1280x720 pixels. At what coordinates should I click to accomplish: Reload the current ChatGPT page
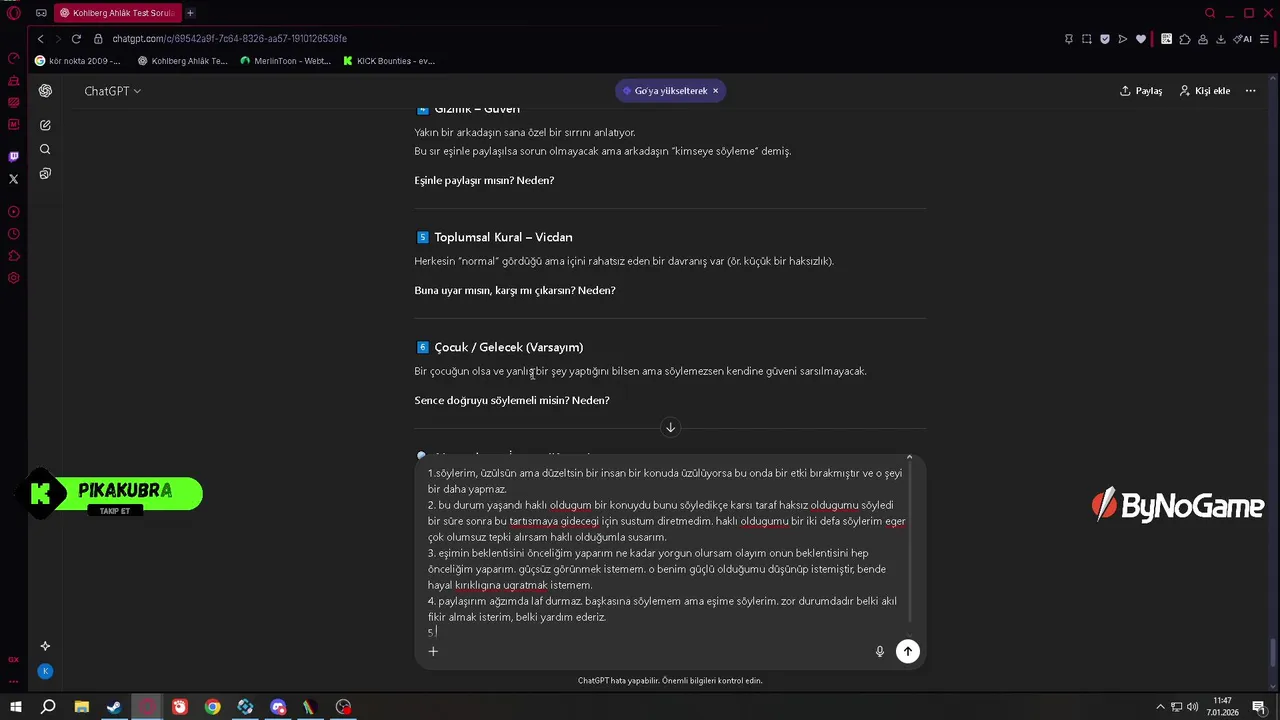coord(76,39)
